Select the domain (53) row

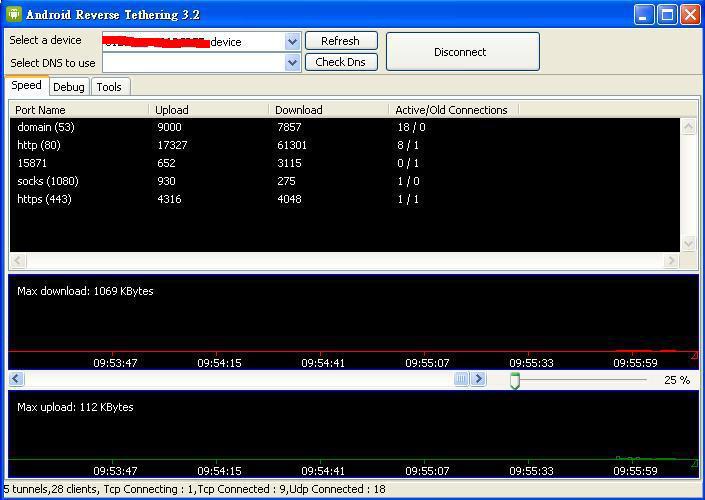pos(345,127)
